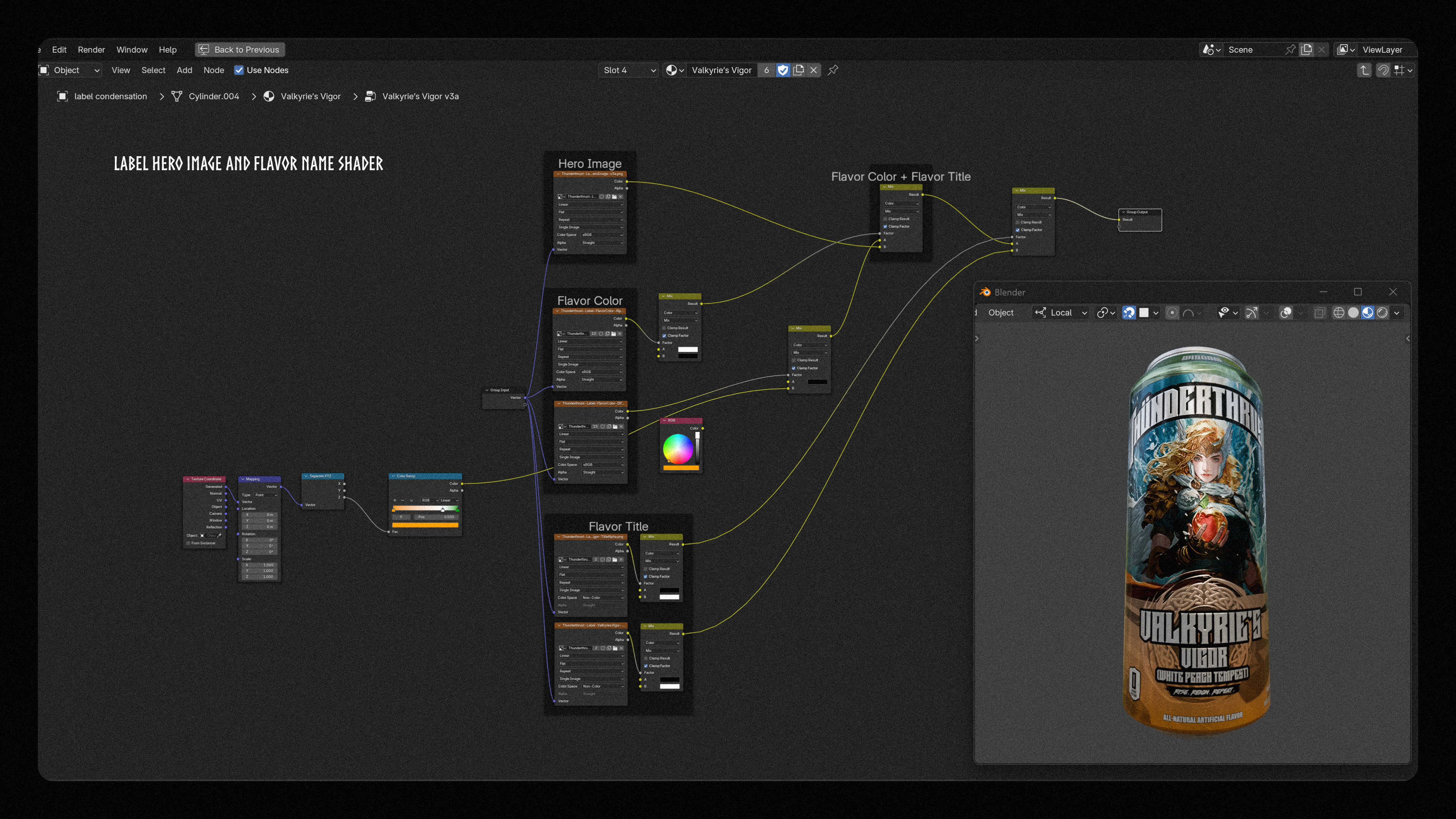Uncheck the Use Nodes checkbox
This screenshot has height=819, width=1456.
(239, 70)
